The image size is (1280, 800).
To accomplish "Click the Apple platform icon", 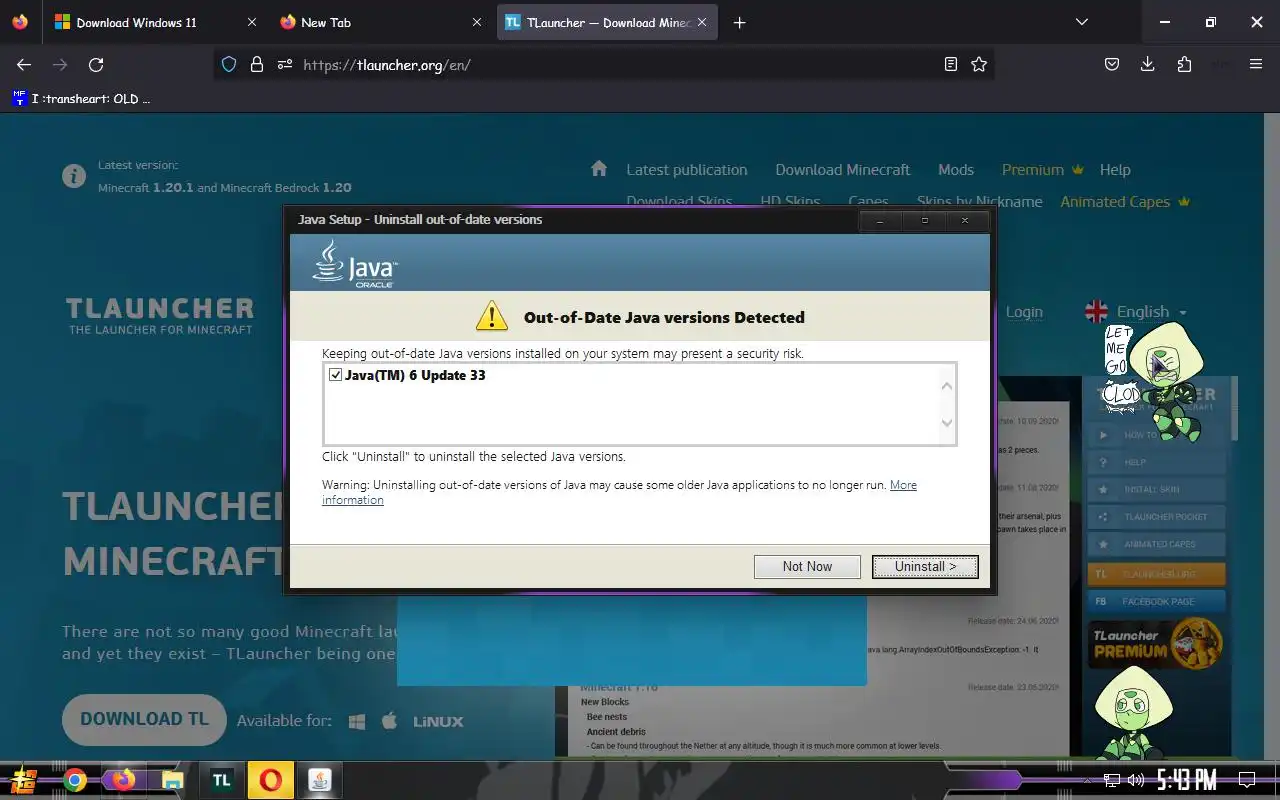I will pos(390,721).
